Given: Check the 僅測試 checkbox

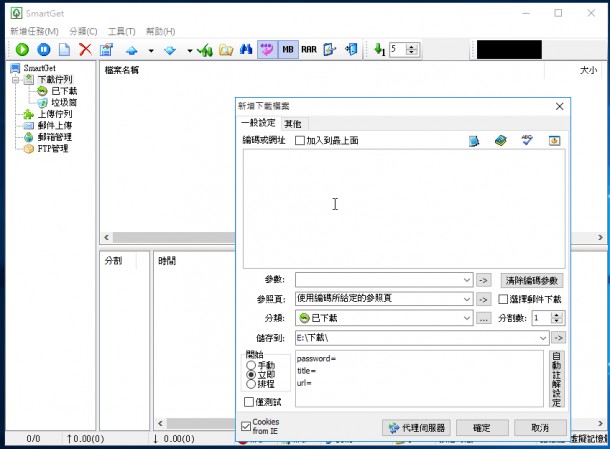Looking at the screenshot, I should 249,402.
